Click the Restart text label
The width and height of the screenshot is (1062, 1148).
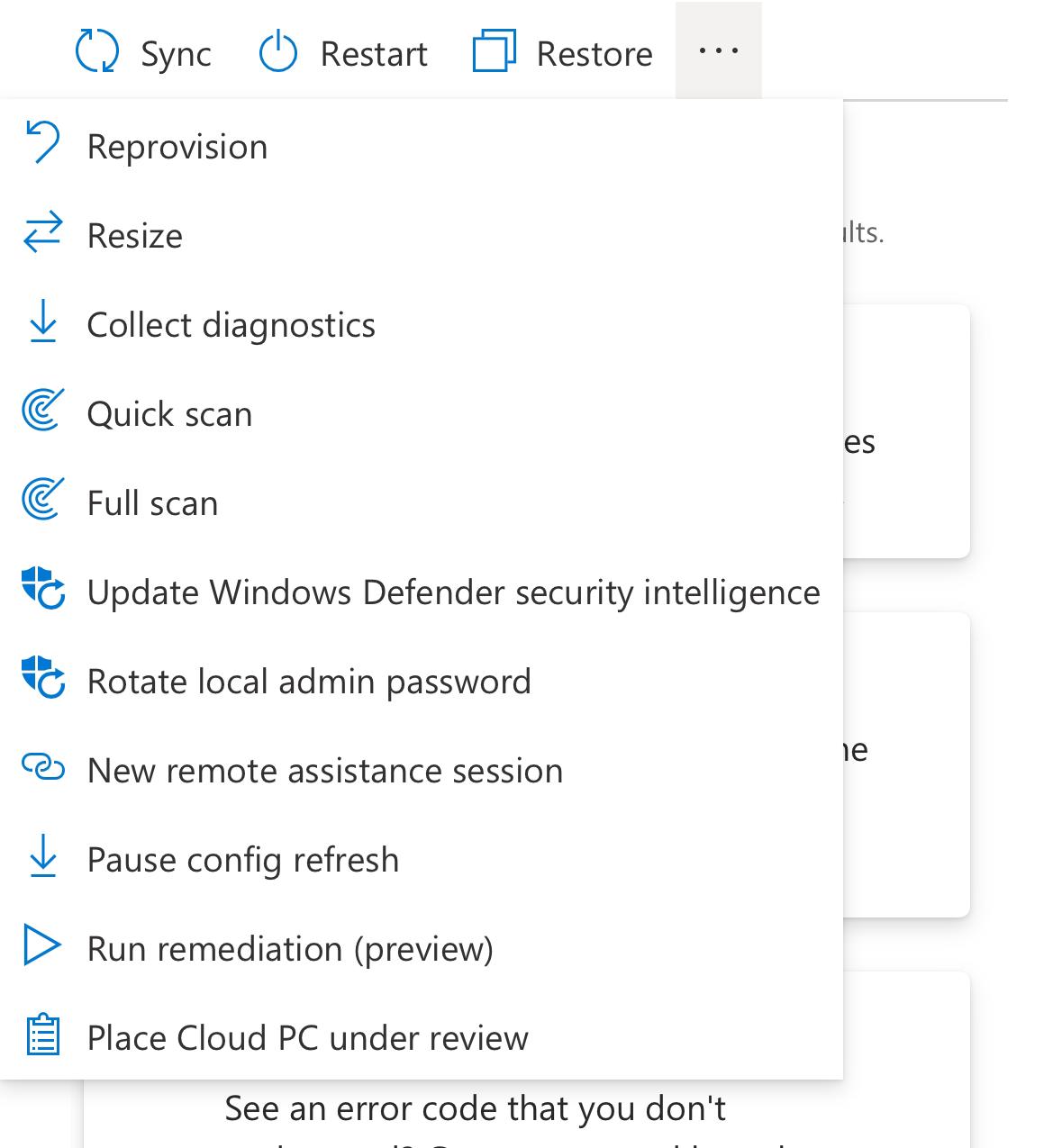click(x=374, y=54)
